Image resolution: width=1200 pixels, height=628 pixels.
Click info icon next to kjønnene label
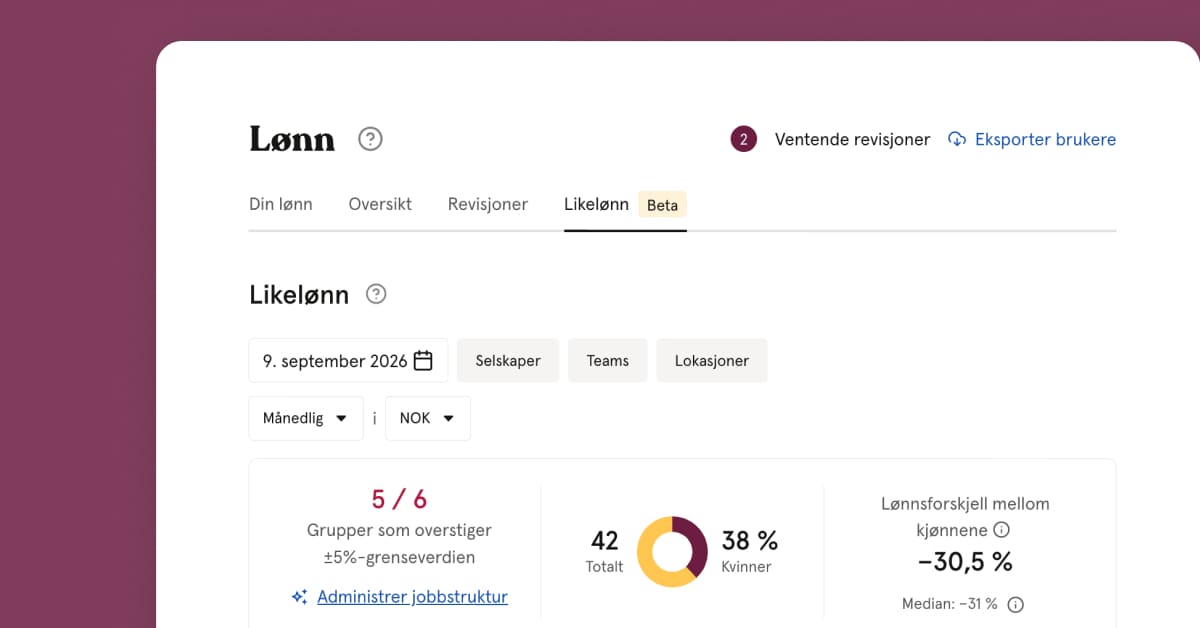(x=1001, y=530)
